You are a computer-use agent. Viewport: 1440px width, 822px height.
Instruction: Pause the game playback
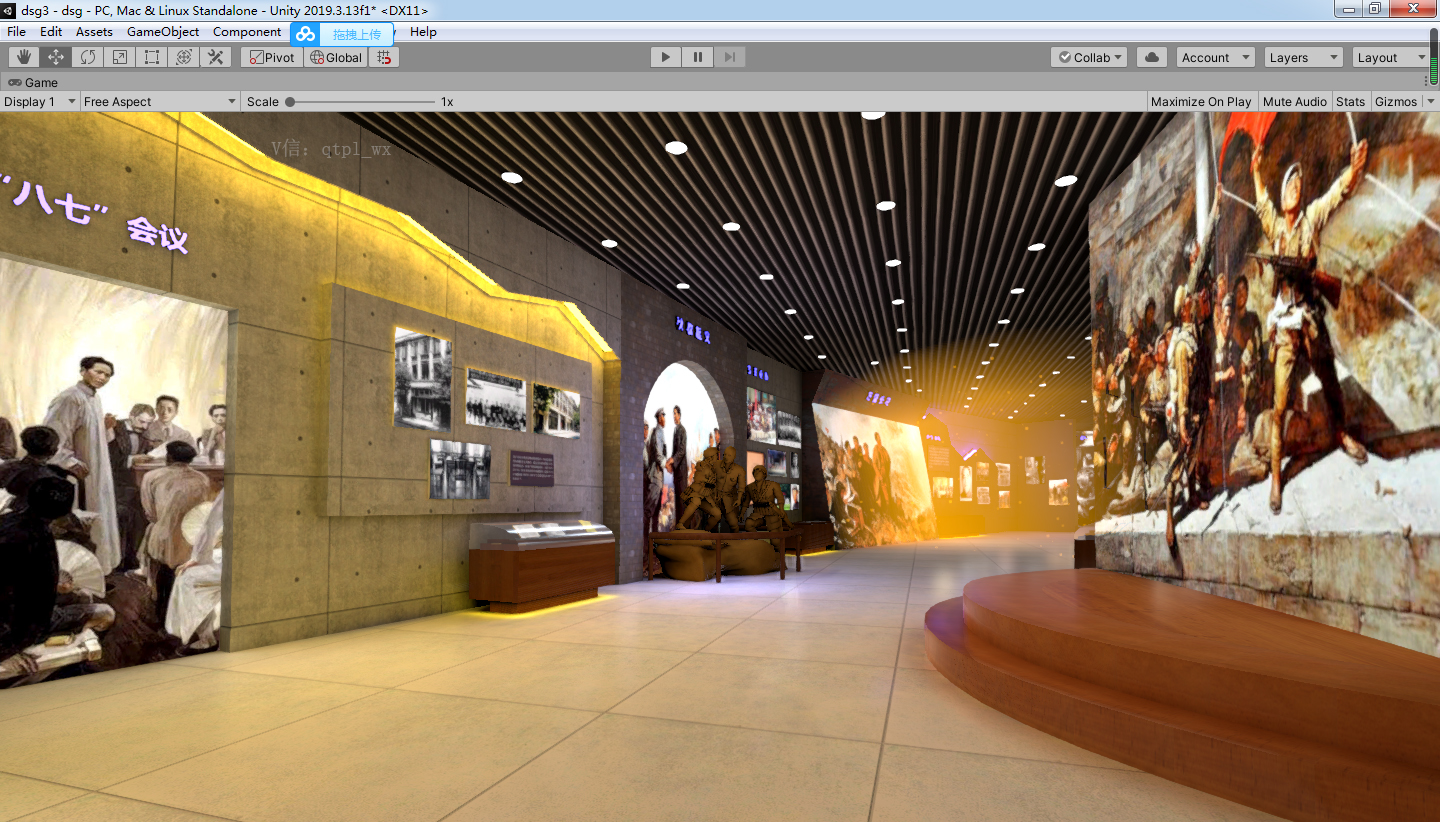click(698, 57)
